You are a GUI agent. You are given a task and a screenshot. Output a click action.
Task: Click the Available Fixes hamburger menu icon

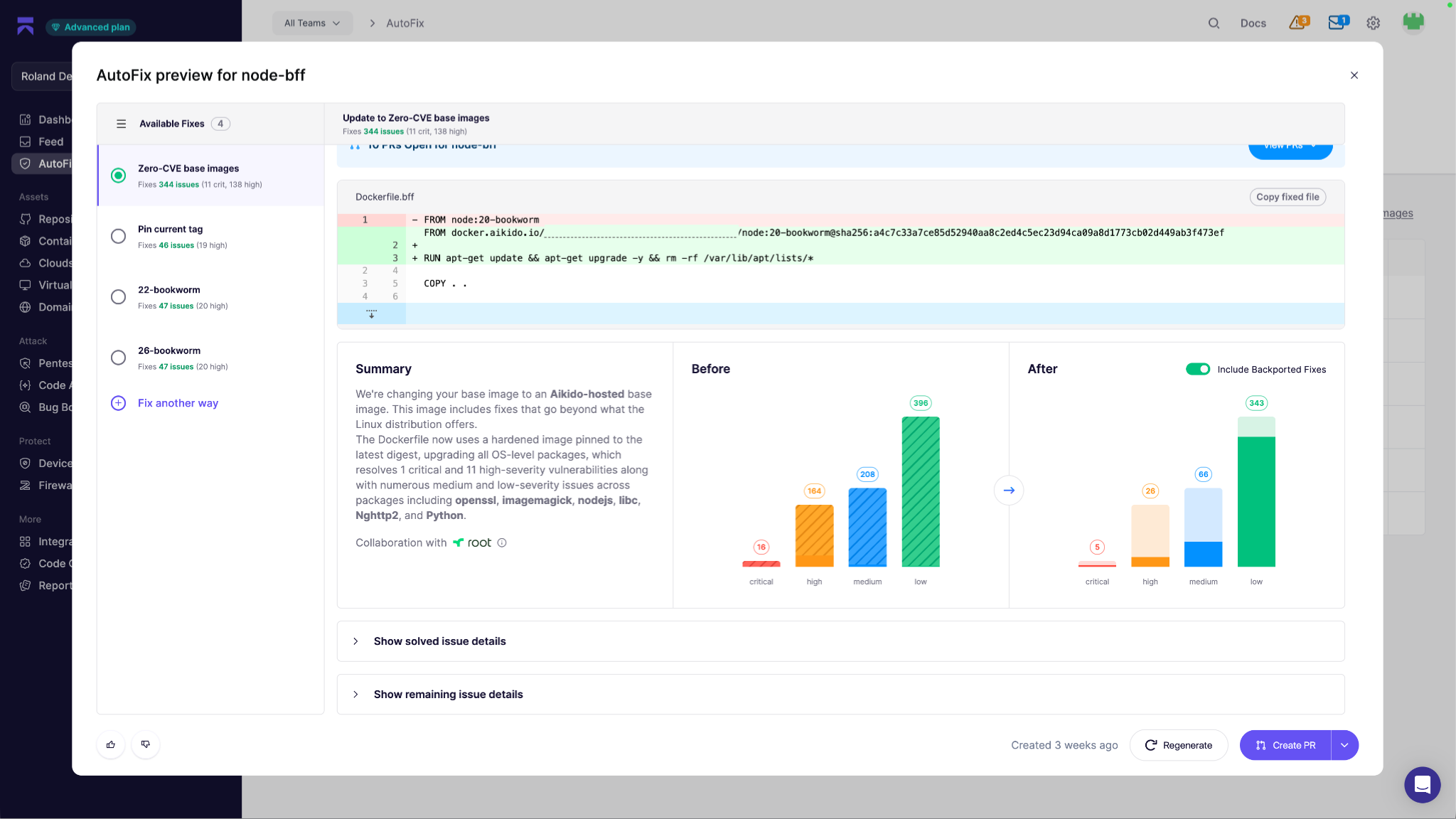(x=122, y=124)
